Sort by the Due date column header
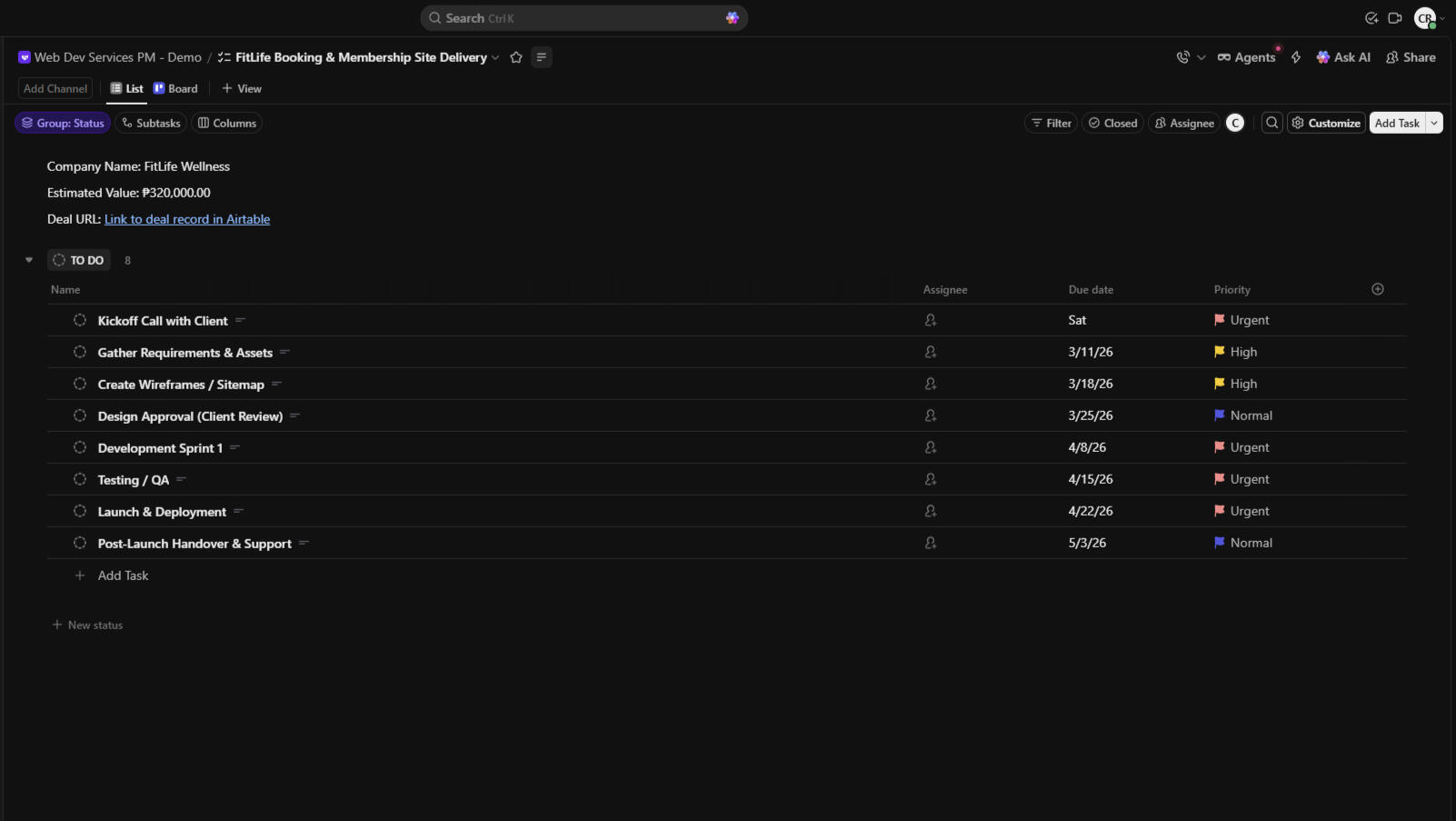 [x=1091, y=289]
